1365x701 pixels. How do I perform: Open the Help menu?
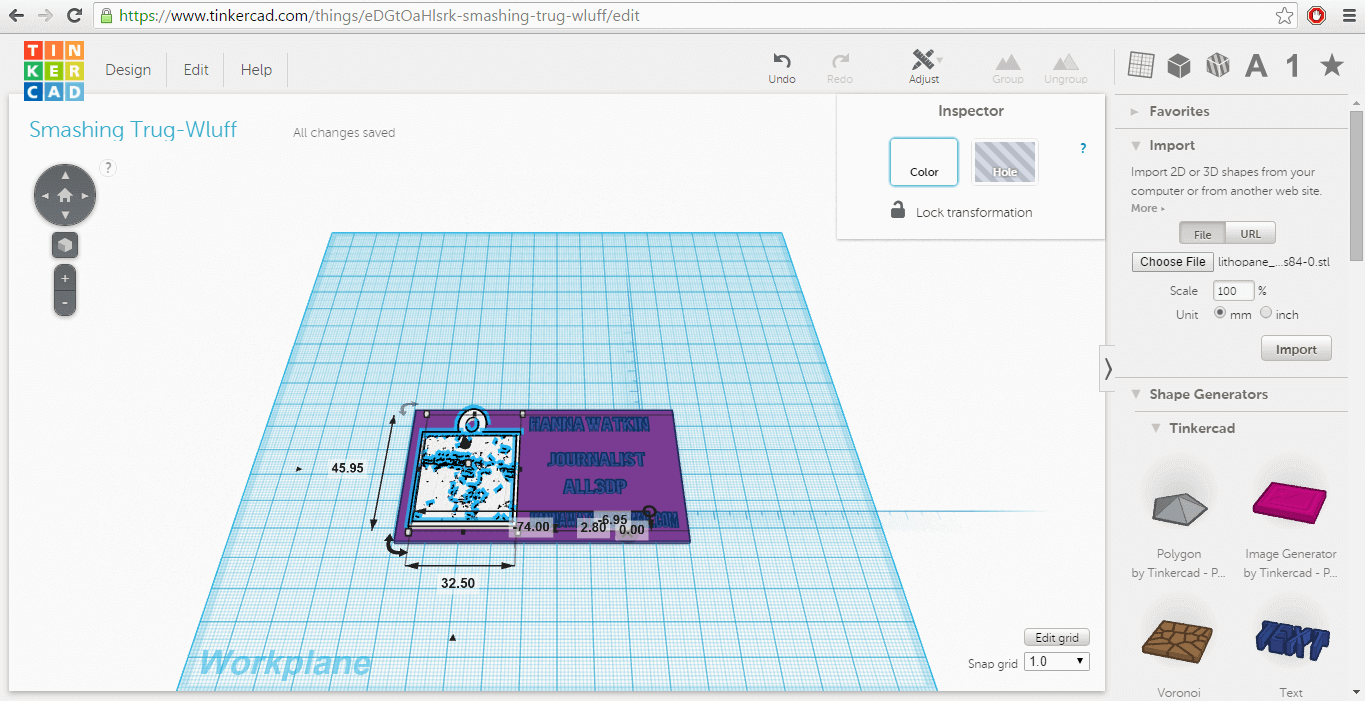[x=256, y=70]
